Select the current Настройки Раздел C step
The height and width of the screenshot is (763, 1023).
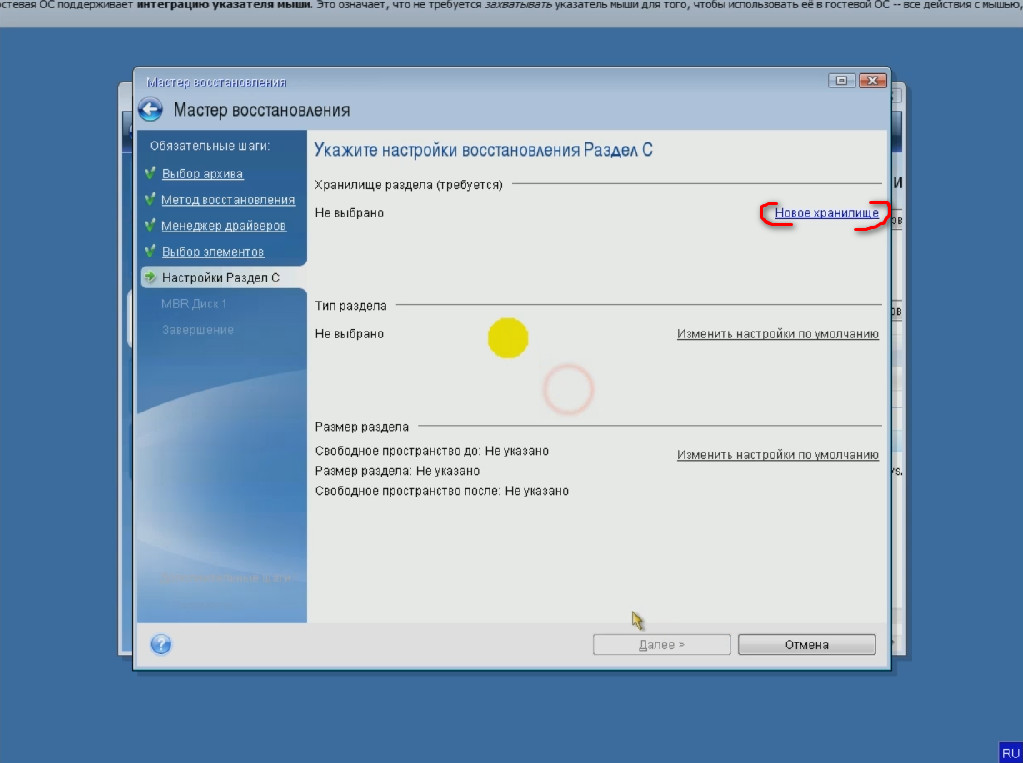220,277
